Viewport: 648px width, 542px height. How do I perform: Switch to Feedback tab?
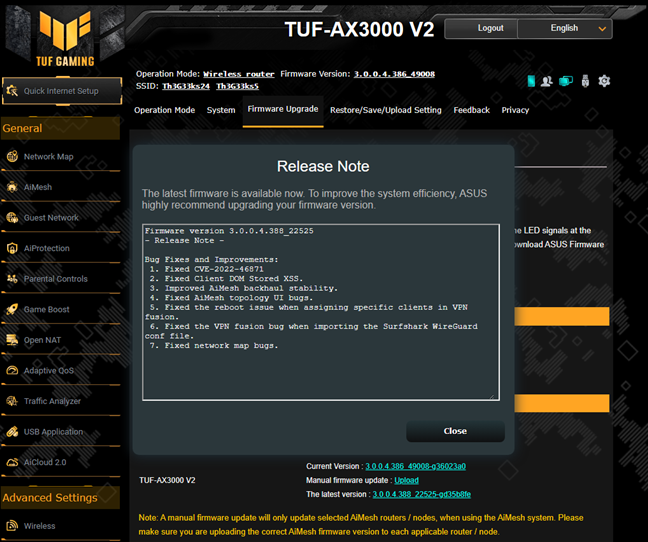pyautogui.click(x=472, y=110)
